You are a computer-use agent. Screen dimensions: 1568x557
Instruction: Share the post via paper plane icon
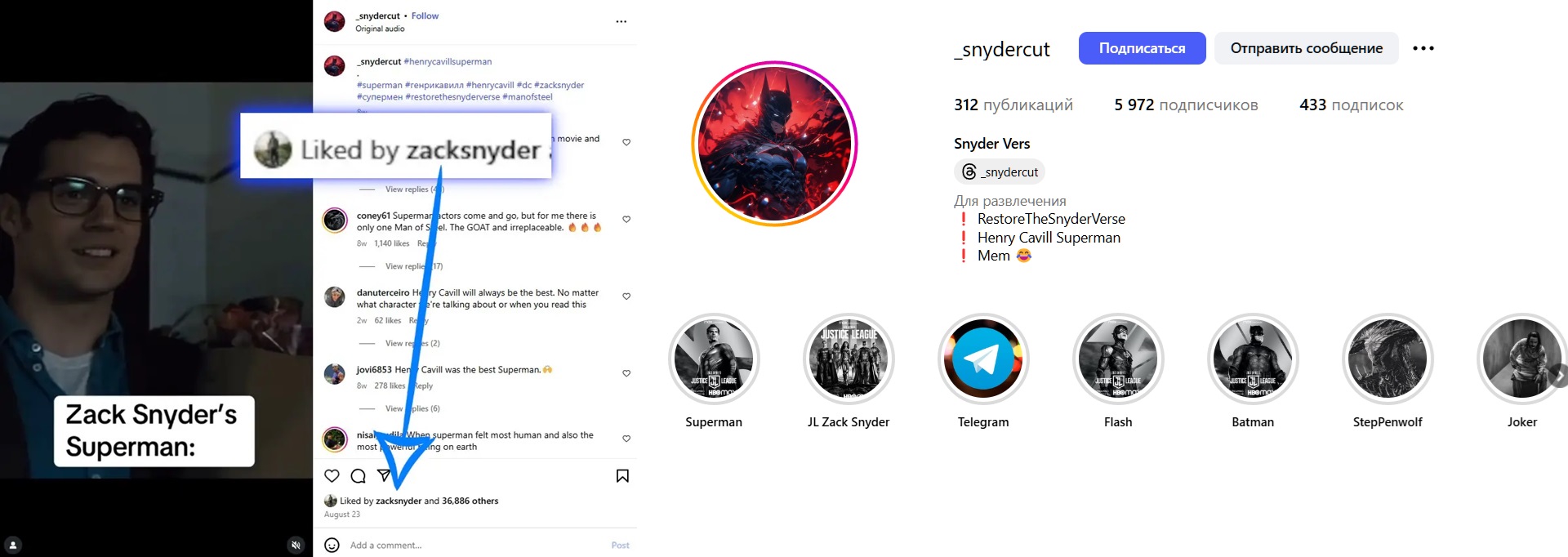(x=384, y=475)
